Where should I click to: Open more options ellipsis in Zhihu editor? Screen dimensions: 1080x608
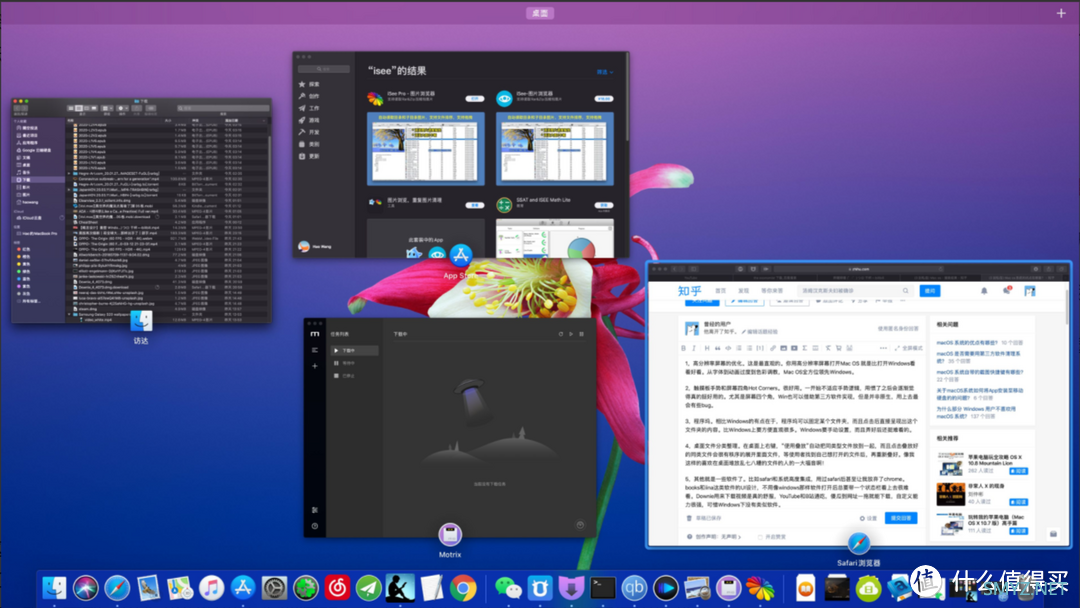(883, 348)
